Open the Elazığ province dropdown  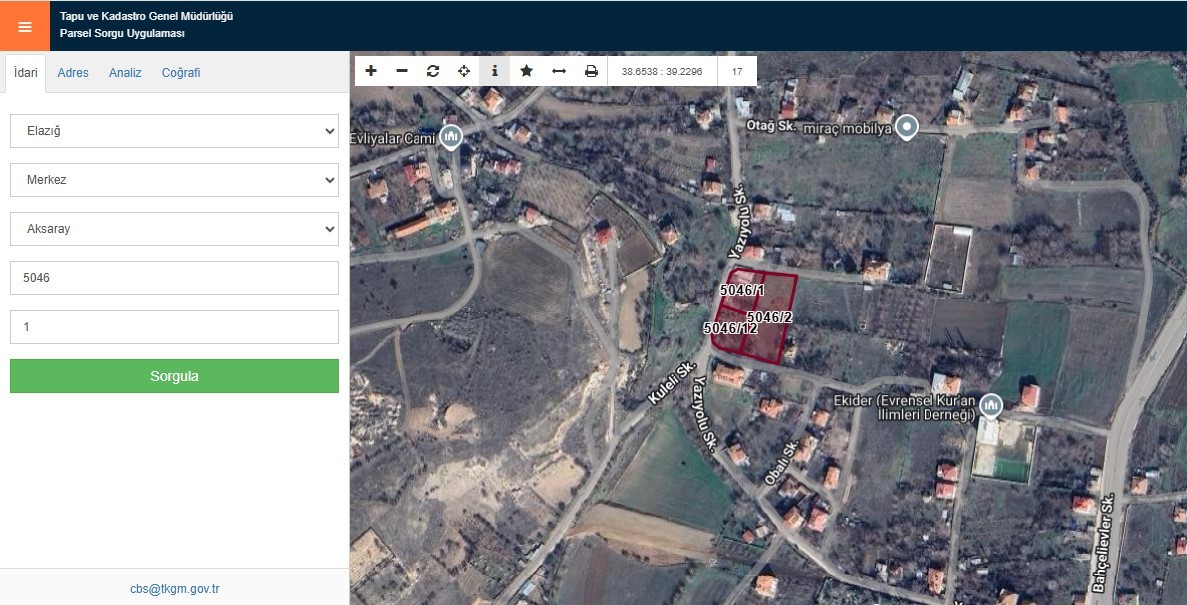174,131
